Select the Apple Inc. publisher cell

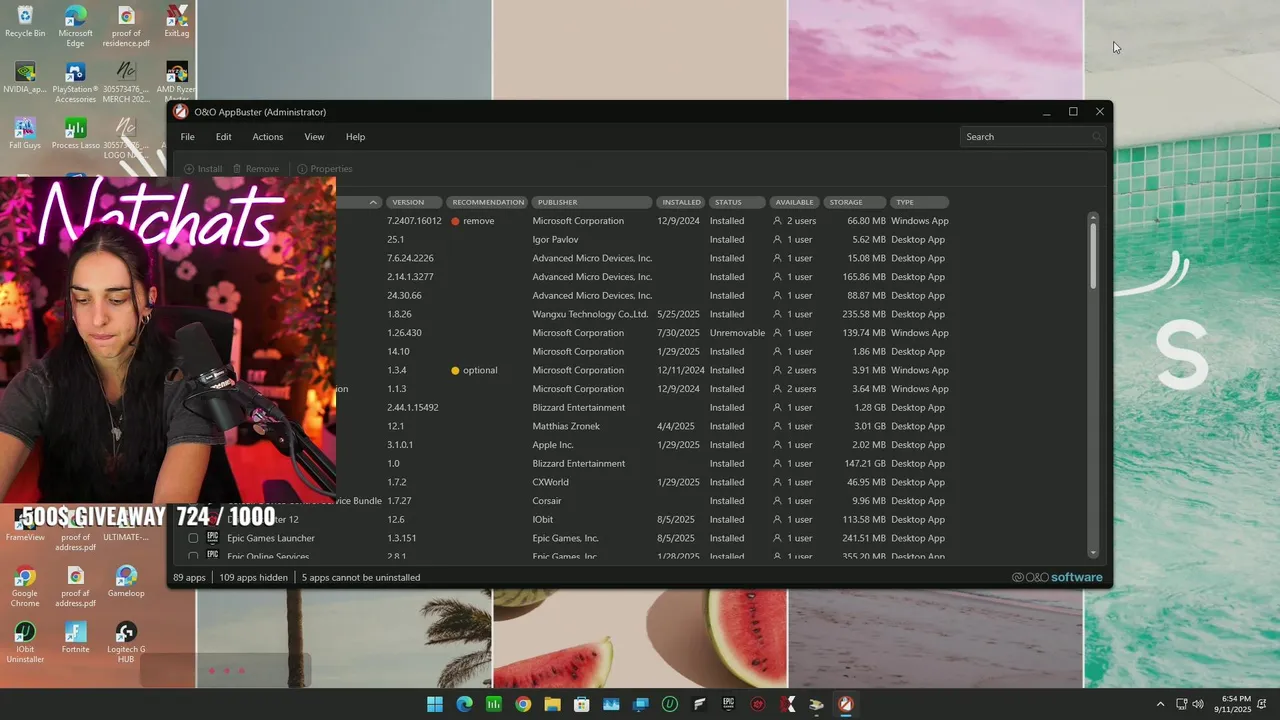click(553, 445)
